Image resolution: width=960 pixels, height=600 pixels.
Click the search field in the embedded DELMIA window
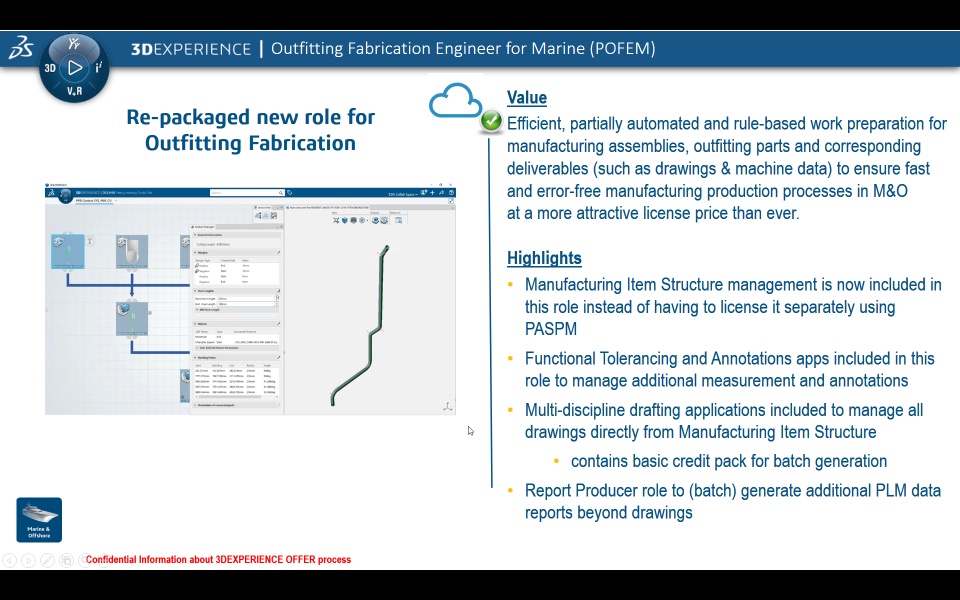(x=247, y=193)
